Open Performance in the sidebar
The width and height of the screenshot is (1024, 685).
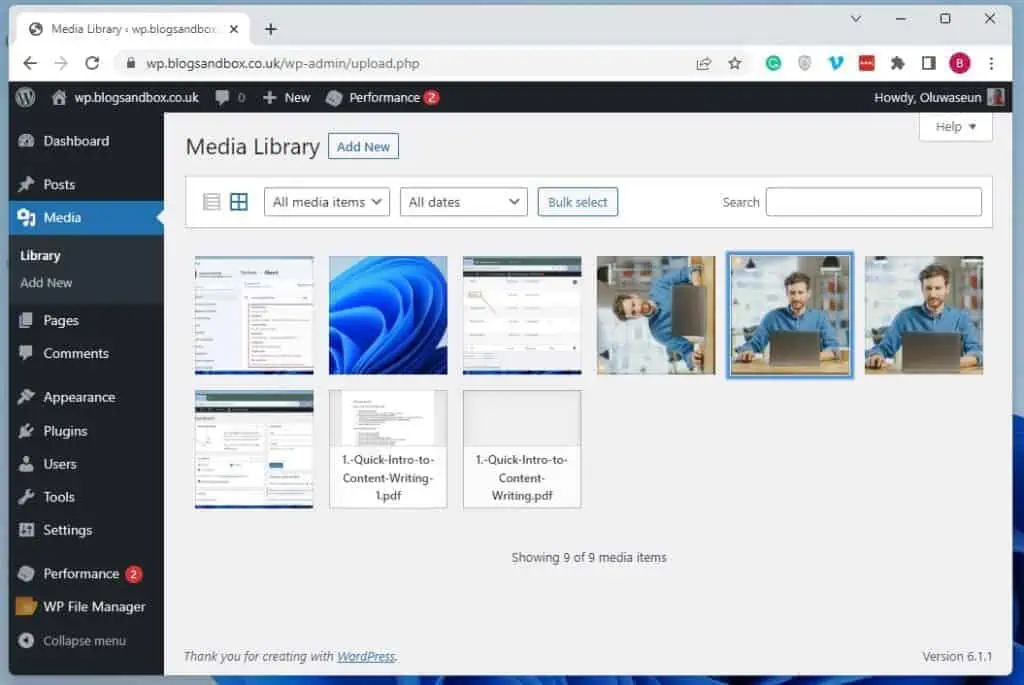[x=81, y=574]
